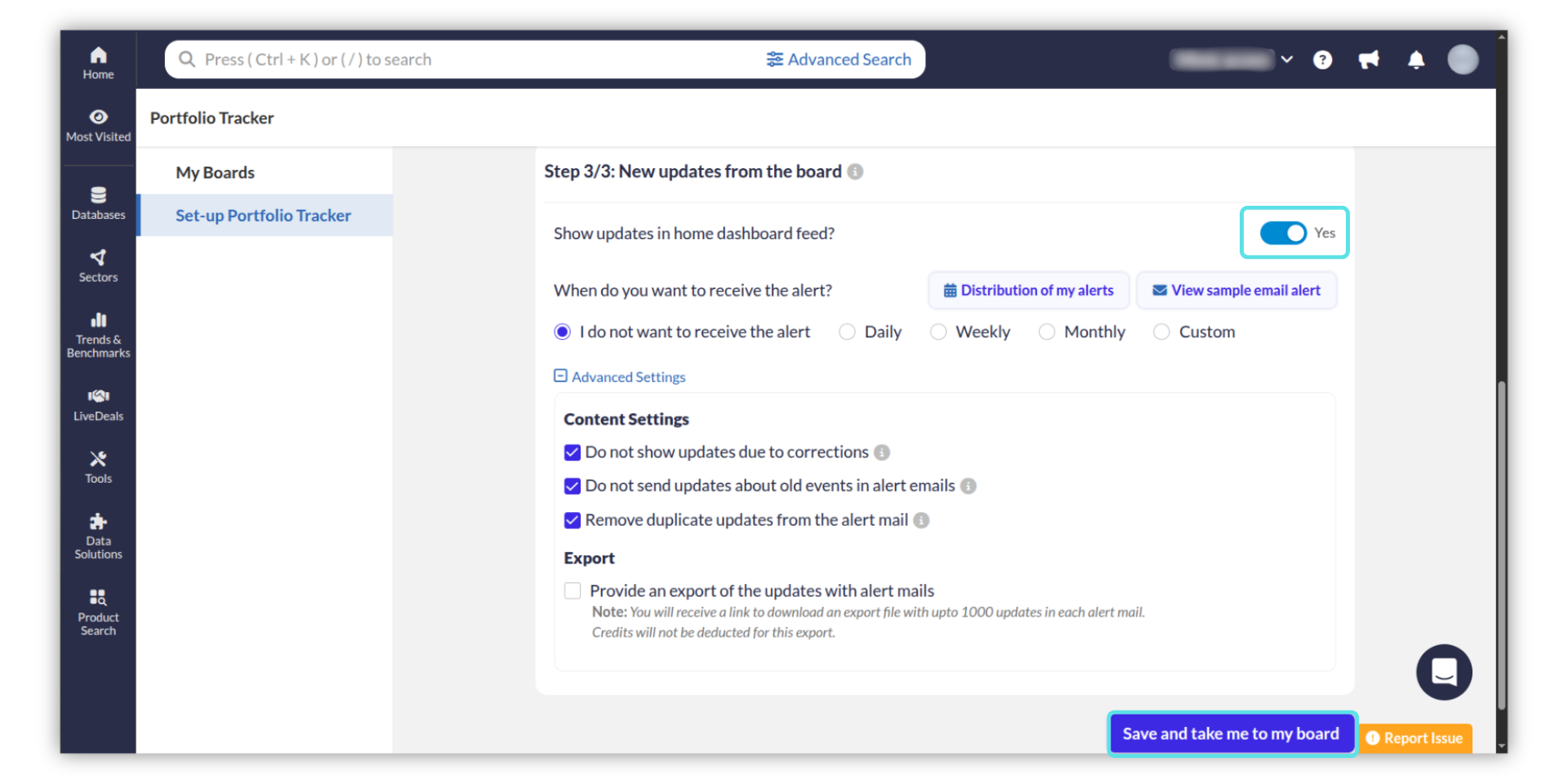The width and height of the screenshot is (1568, 784).
Task: Select Set-up Portfolio Tracker menu item
Action: click(x=263, y=216)
